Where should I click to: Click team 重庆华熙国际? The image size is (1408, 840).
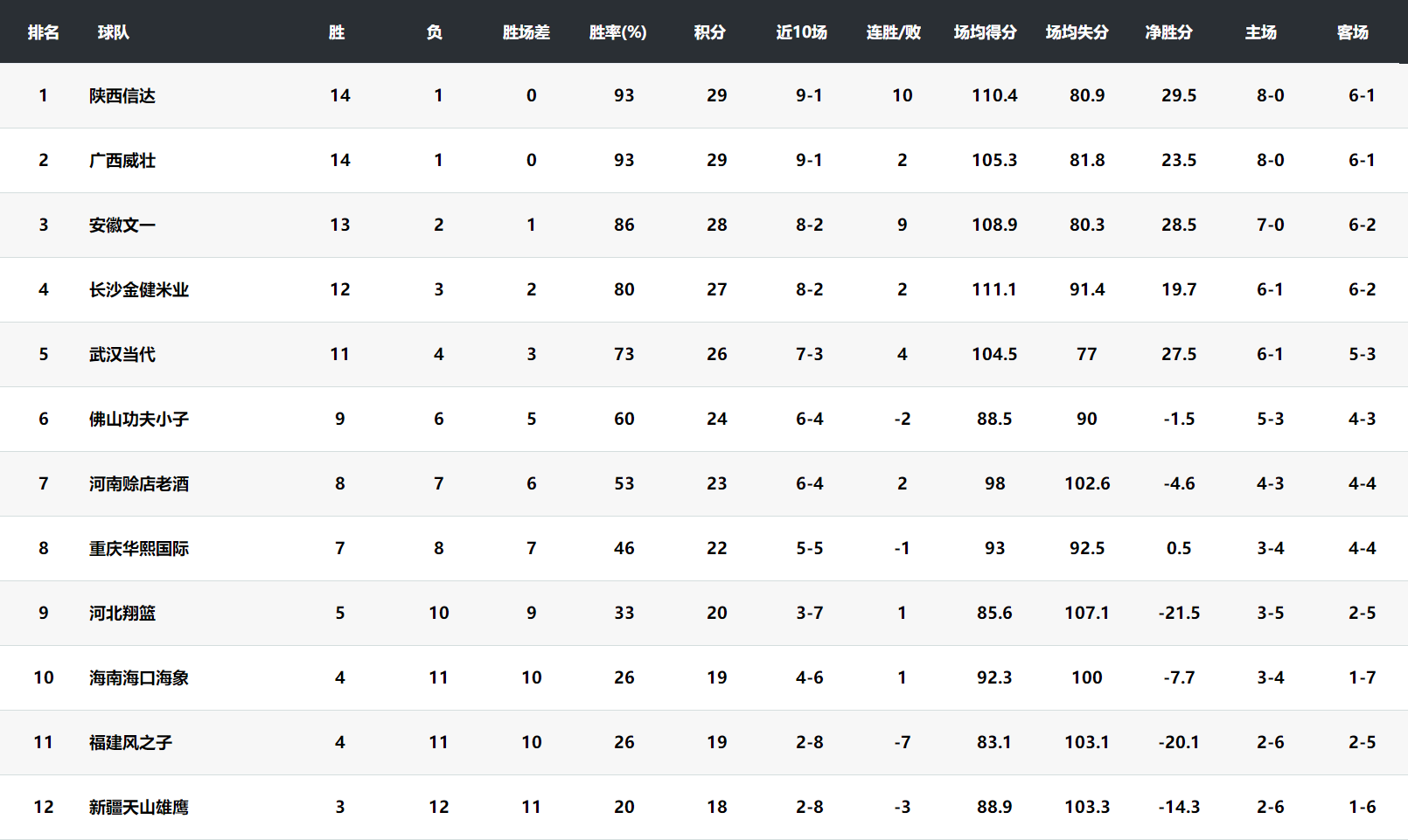pos(139,549)
